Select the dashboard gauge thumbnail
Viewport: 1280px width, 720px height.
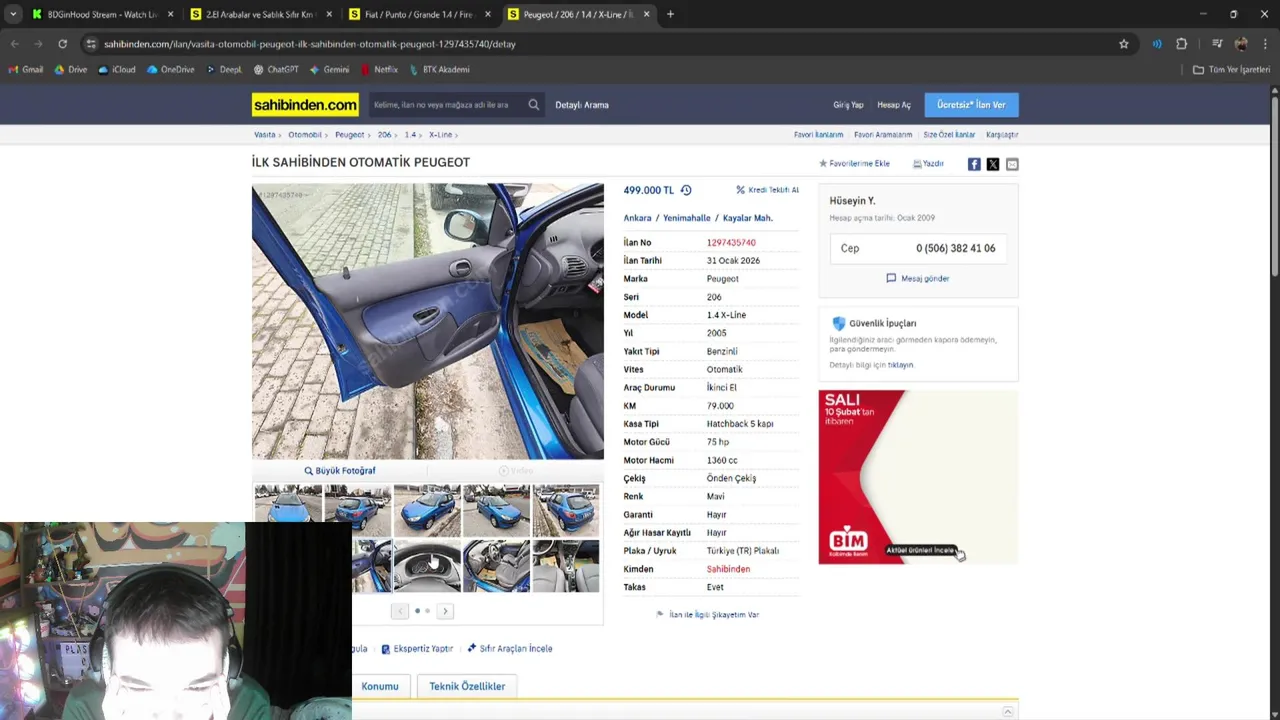point(427,566)
